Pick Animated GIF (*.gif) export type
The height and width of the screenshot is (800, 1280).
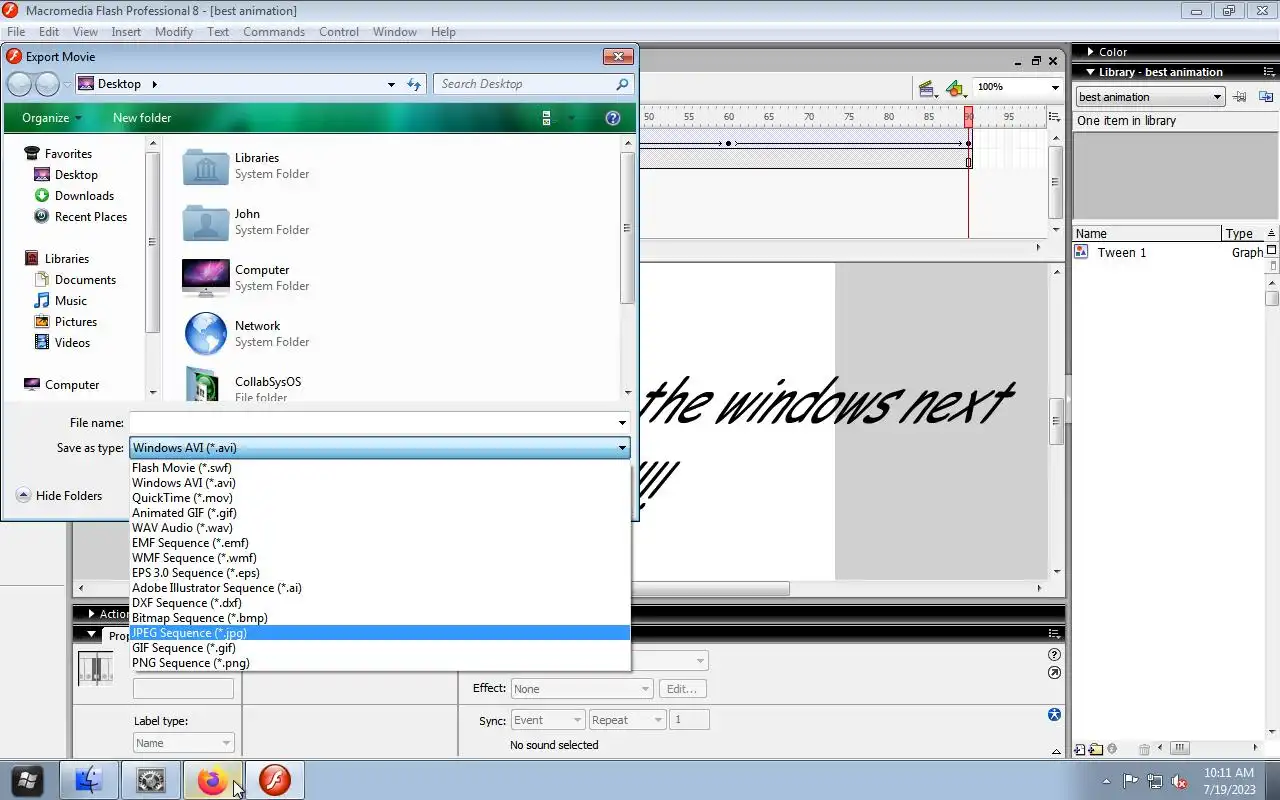[x=380, y=512]
